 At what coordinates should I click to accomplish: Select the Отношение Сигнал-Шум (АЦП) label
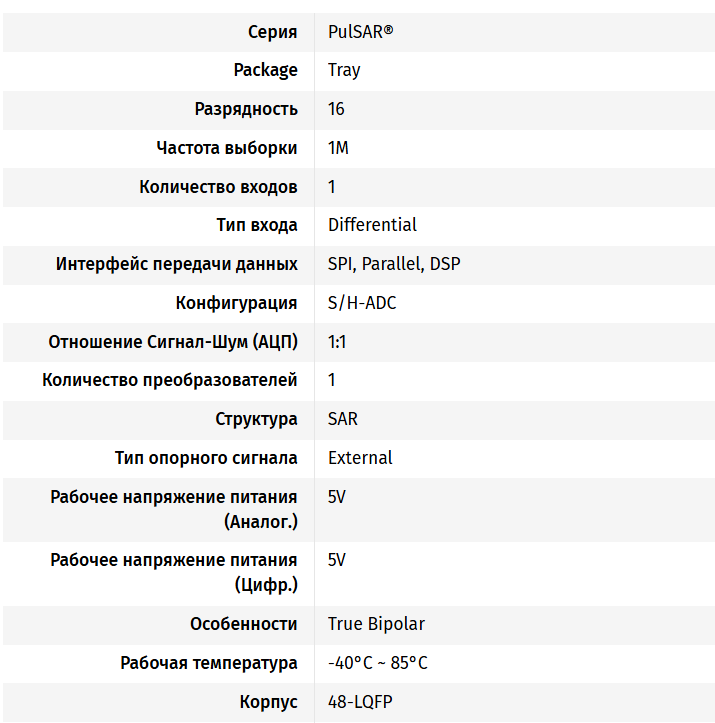pyautogui.click(x=173, y=342)
